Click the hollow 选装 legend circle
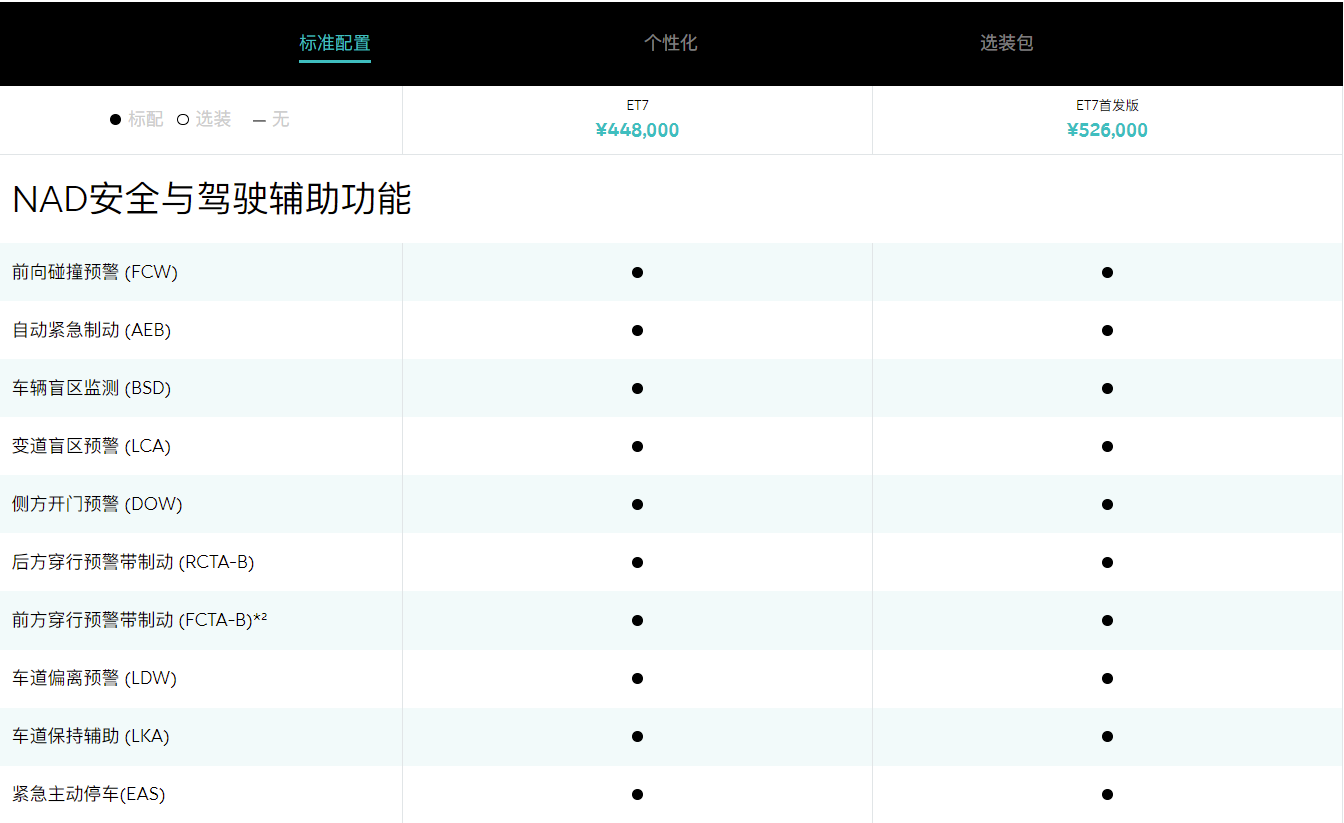1344x823 pixels. [183, 120]
